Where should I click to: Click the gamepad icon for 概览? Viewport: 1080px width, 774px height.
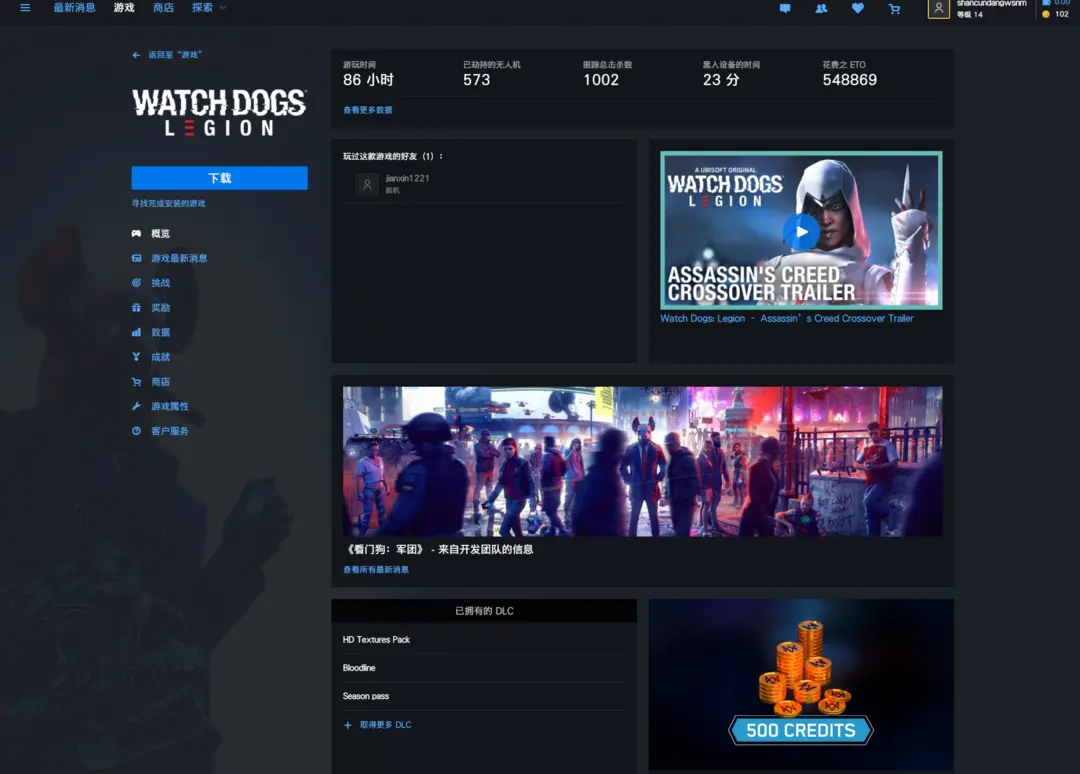coord(136,233)
